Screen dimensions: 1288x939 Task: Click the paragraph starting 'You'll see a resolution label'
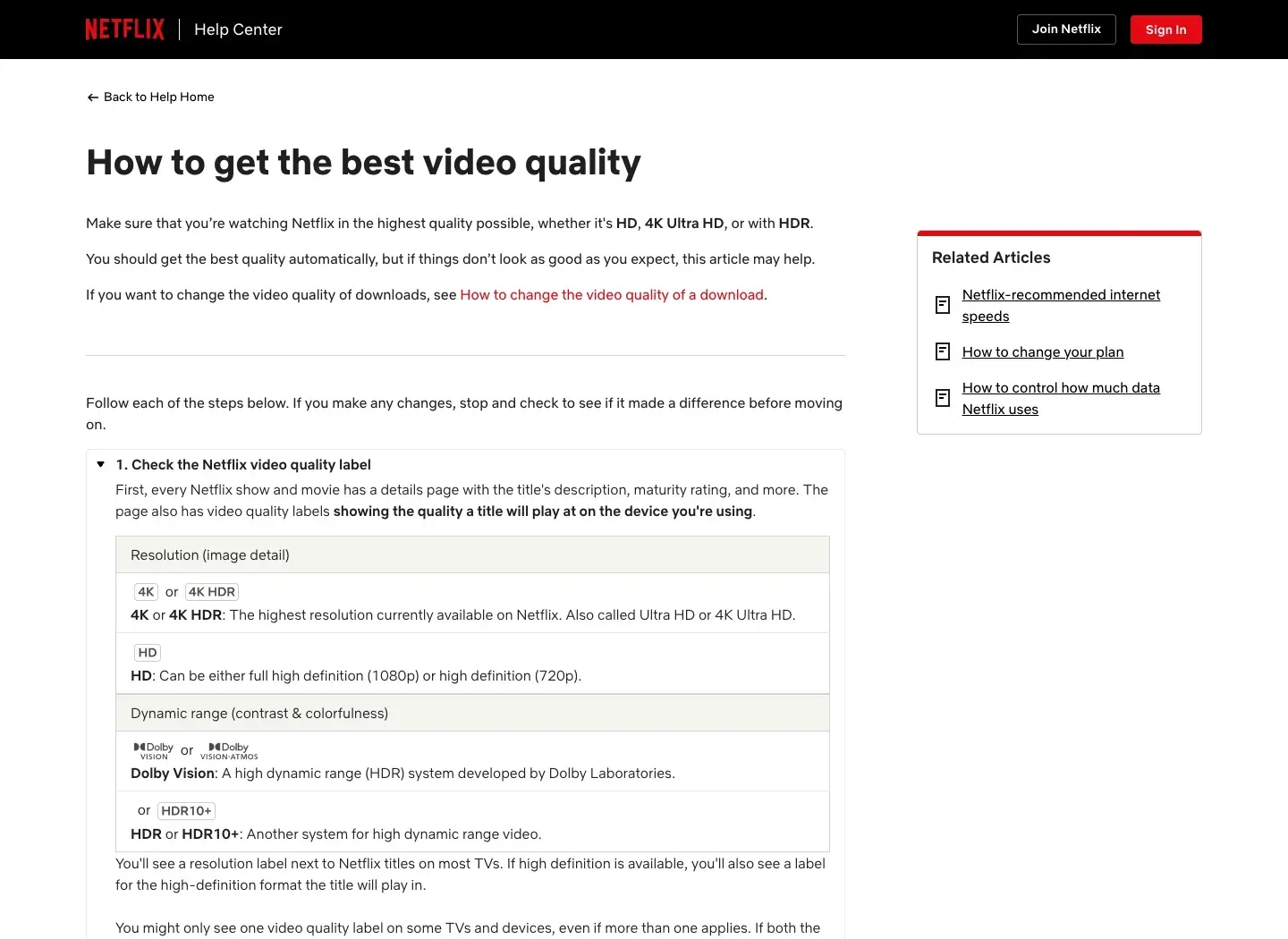(470, 875)
